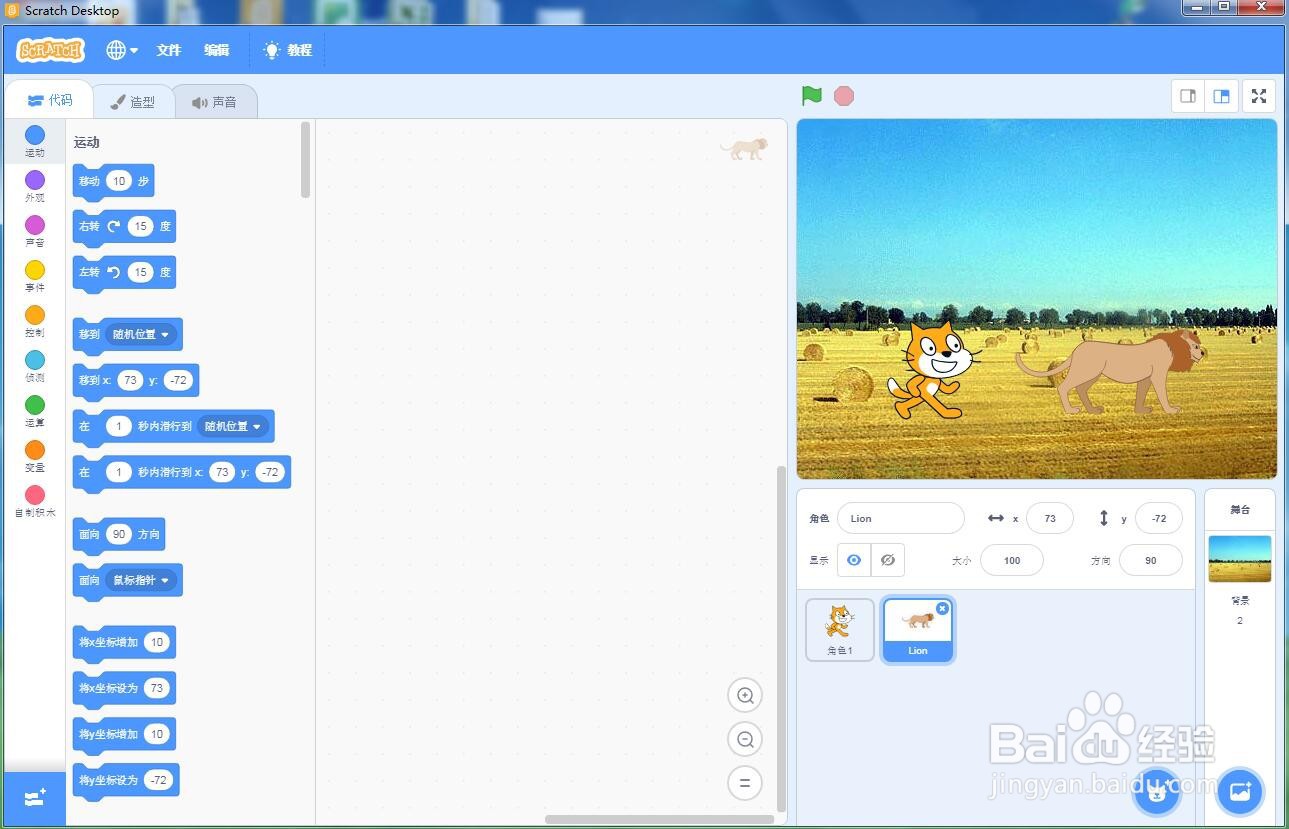Zoom out on the code workspace
The image size is (1289, 829).
pyautogui.click(x=745, y=739)
